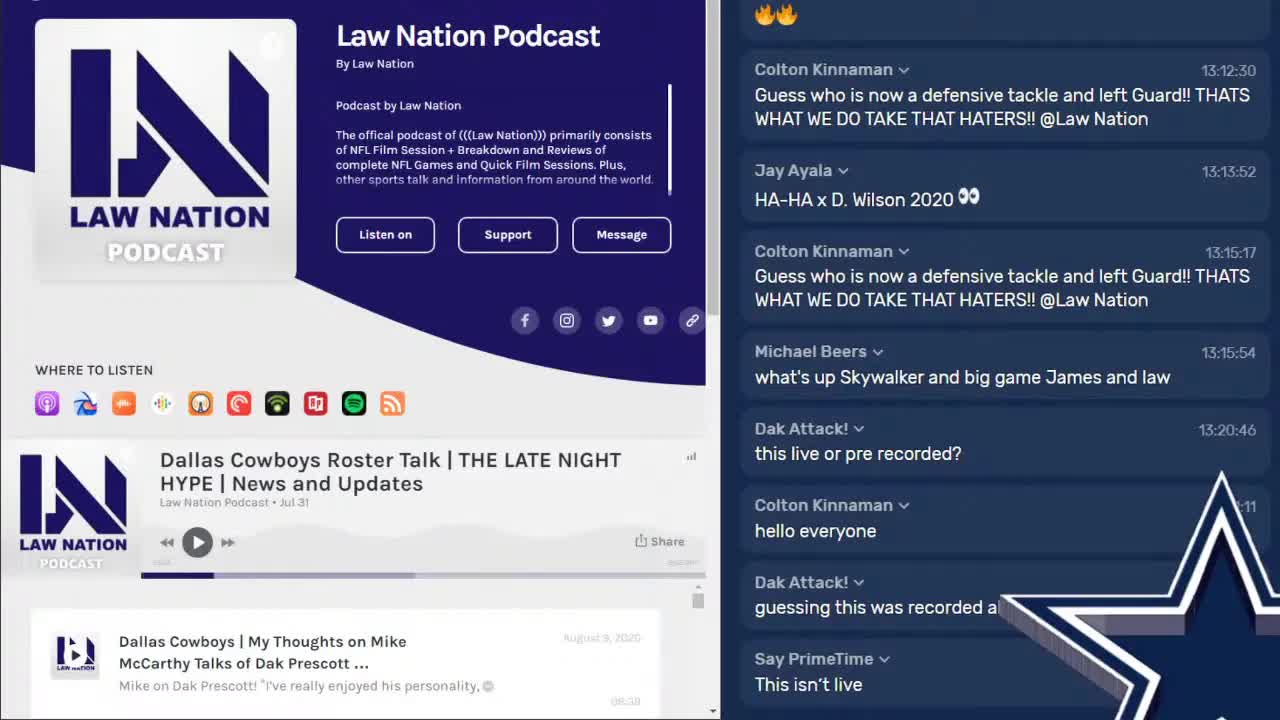Expand Michael Beers' message dropdown
The width and height of the screenshot is (1280, 720).
pos(878,352)
